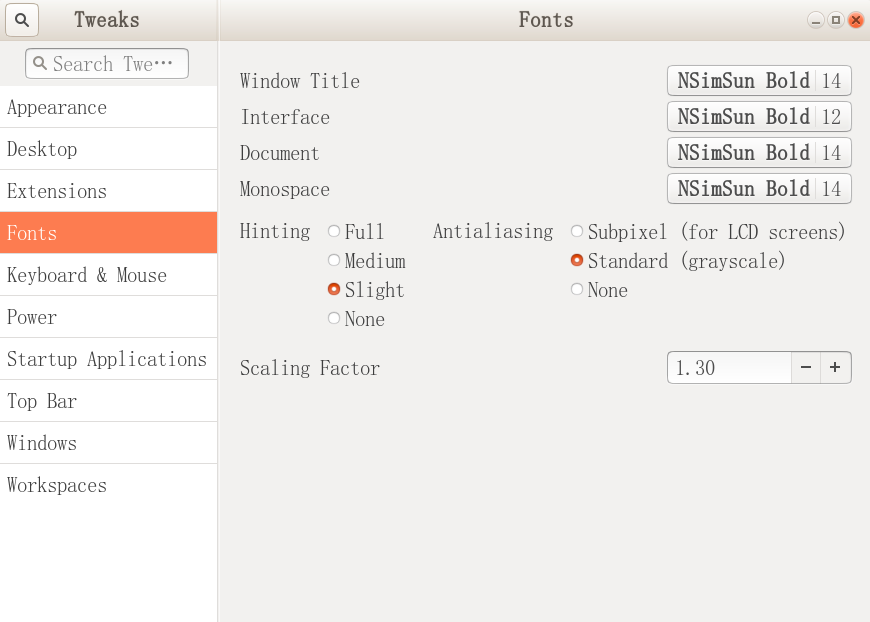Click the Scaling Factor value field

[729, 368]
